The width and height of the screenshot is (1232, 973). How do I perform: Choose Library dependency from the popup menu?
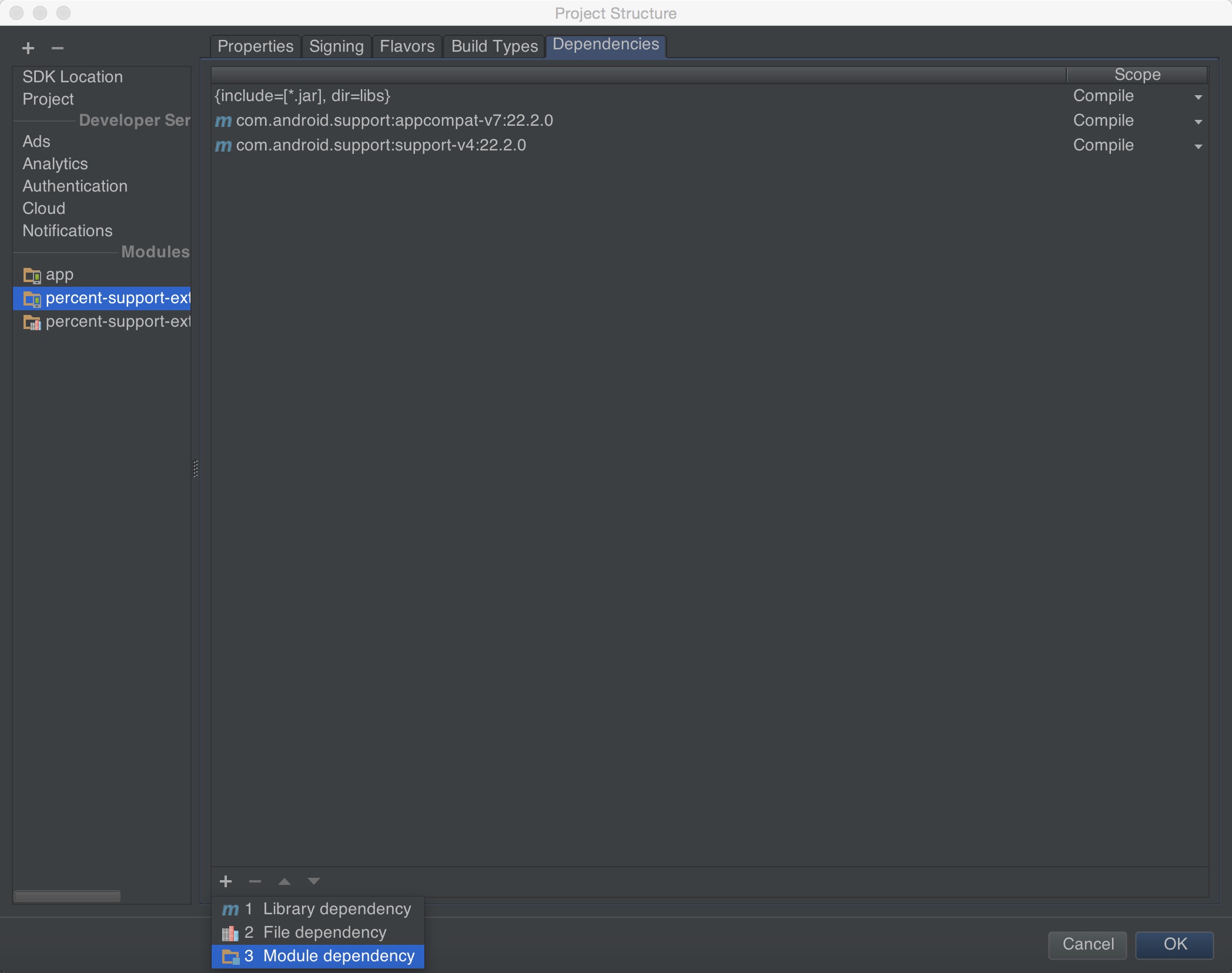318,909
